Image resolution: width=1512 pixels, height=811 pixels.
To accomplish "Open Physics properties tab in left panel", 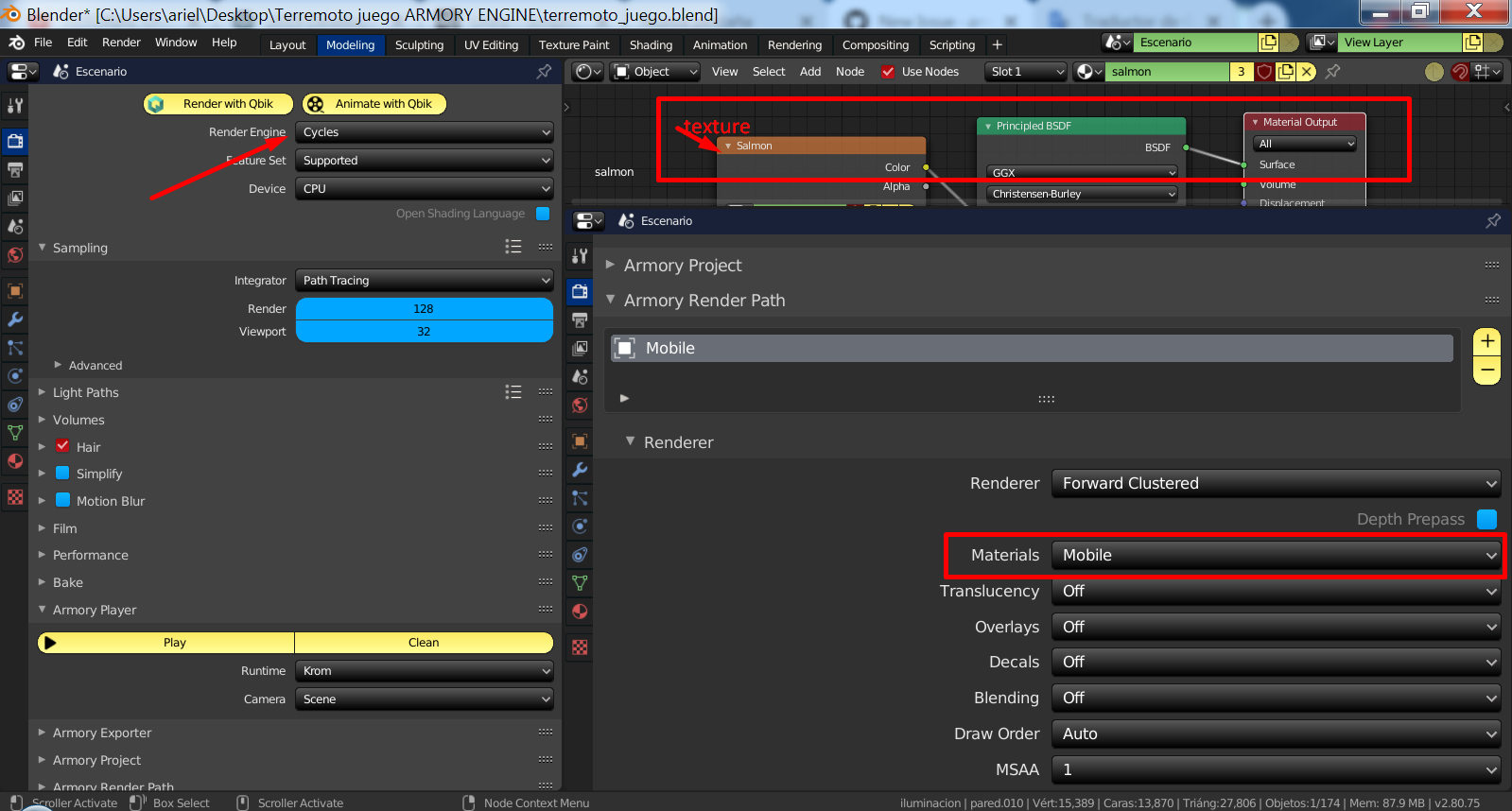I will pyautogui.click(x=15, y=375).
